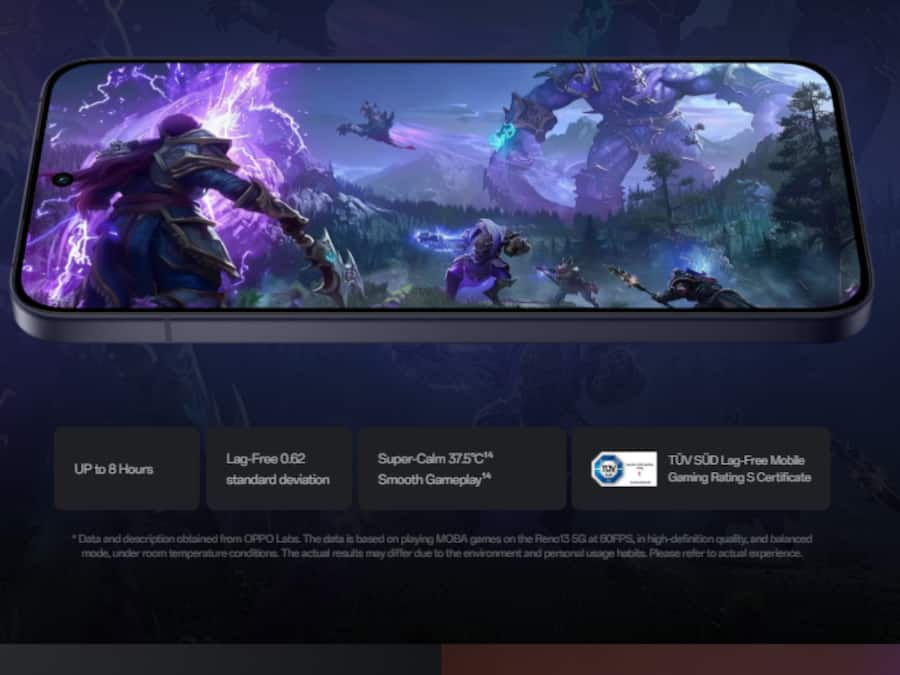Image resolution: width=900 pixels, height=675 pixels.
Task: Select the "UP to 8 Hours" card
Action: (127, 469)
